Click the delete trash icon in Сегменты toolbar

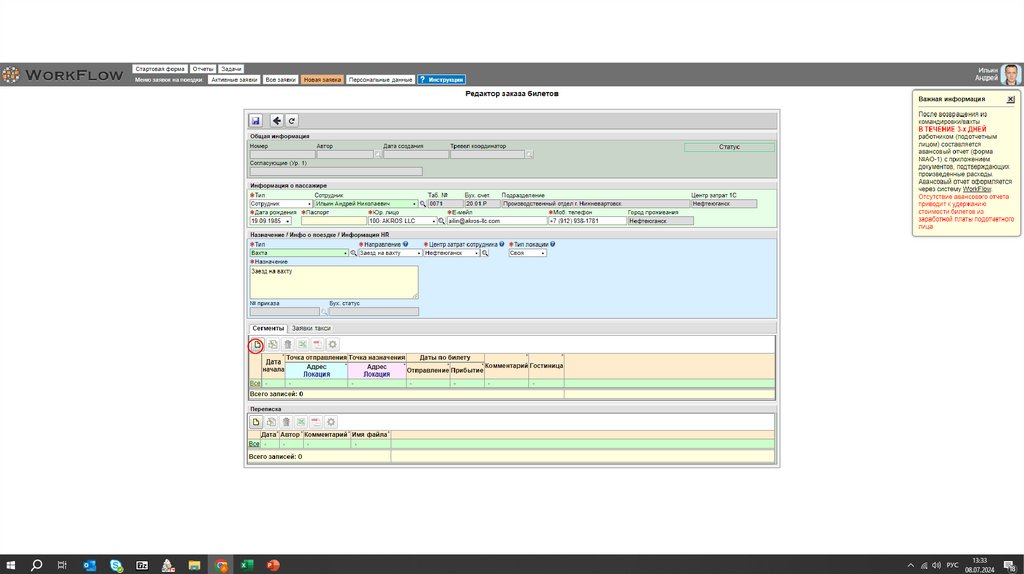[287, 345]
